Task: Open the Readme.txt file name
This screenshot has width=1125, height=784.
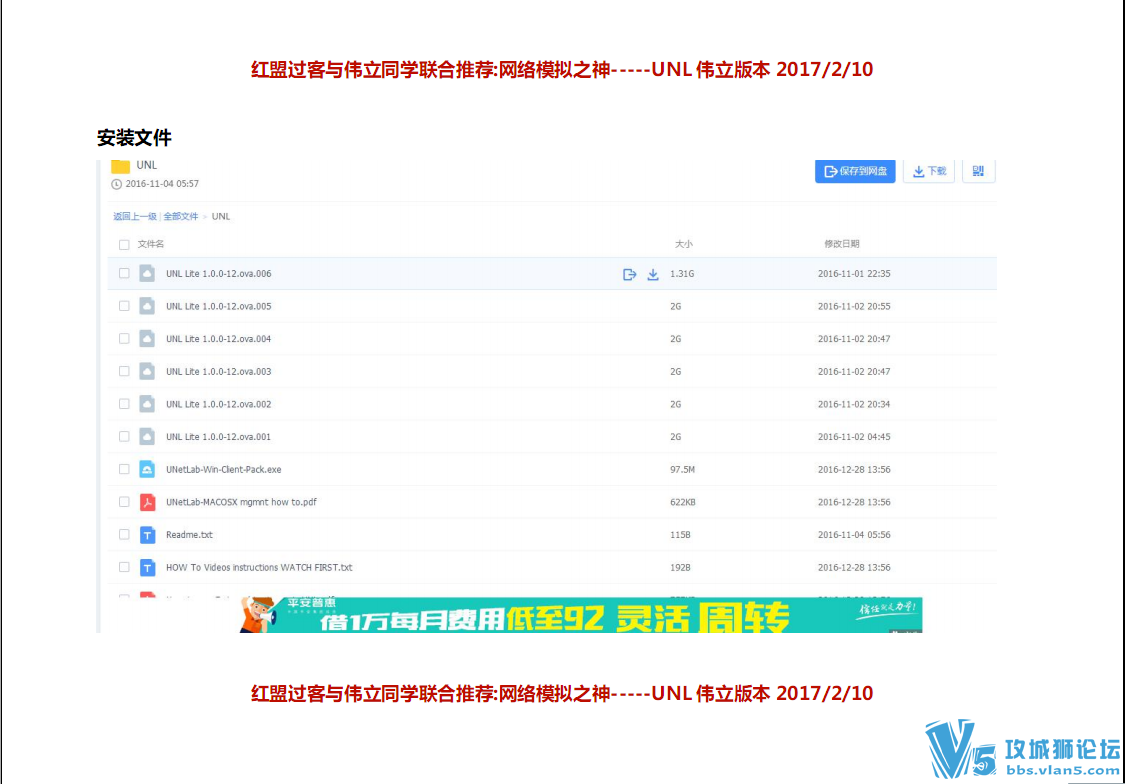Action: [x=189, y=535]
